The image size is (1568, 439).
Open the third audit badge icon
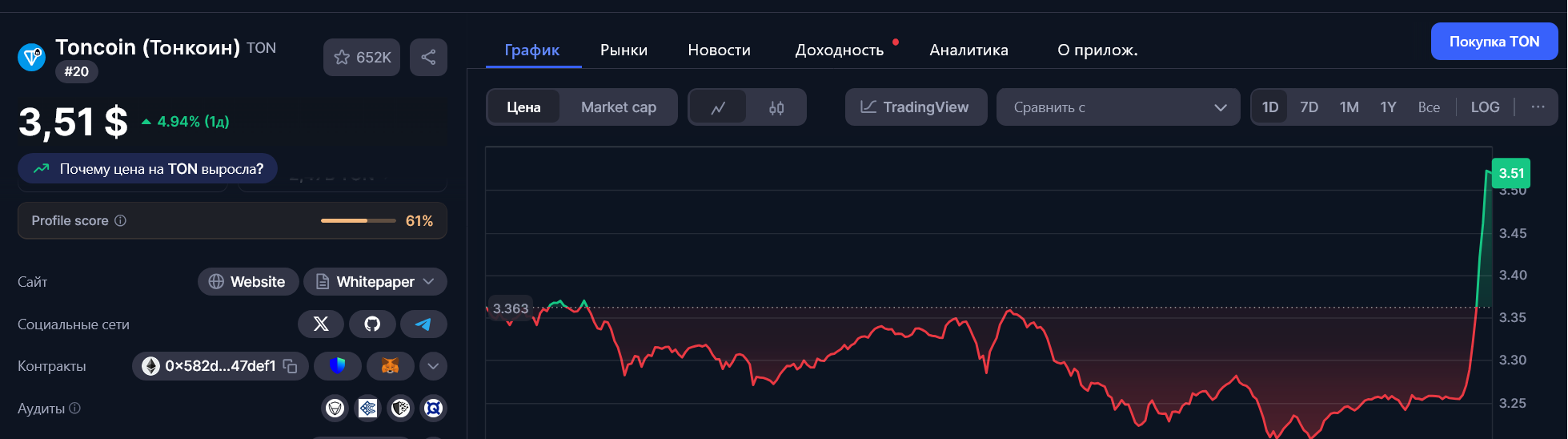(400, 409)
